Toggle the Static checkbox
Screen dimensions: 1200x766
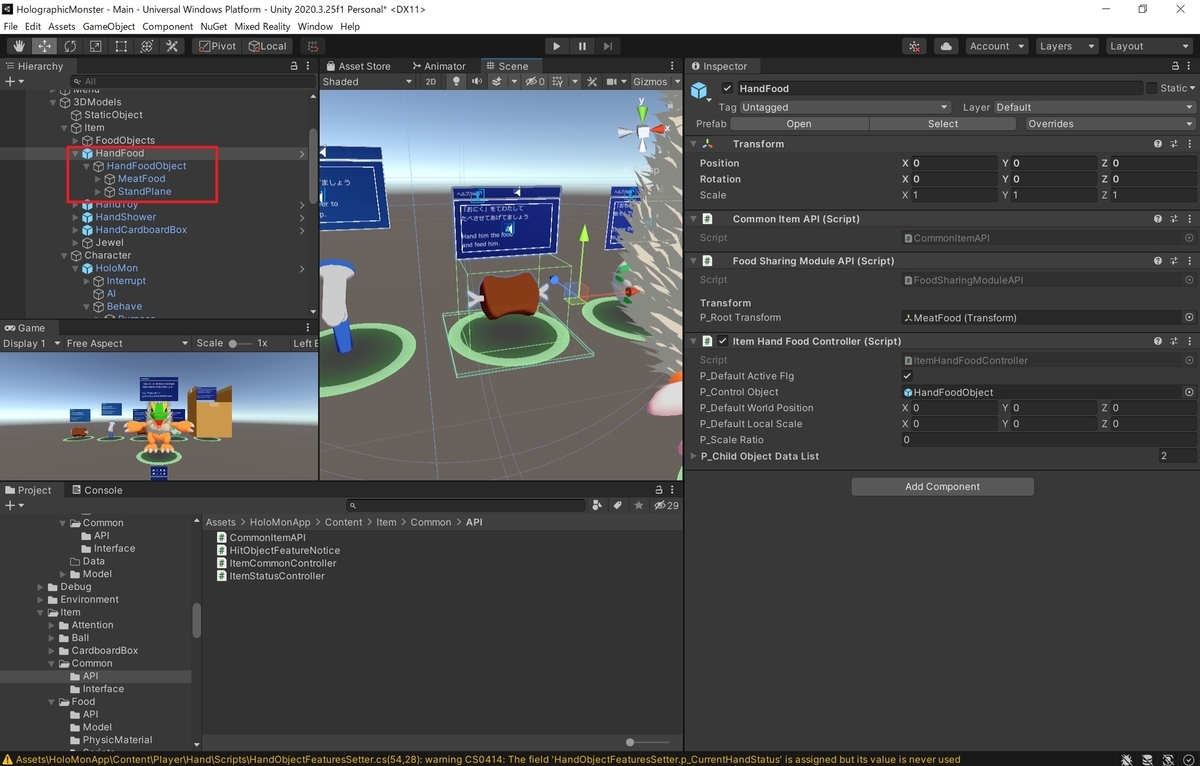tap(1151, 89)
